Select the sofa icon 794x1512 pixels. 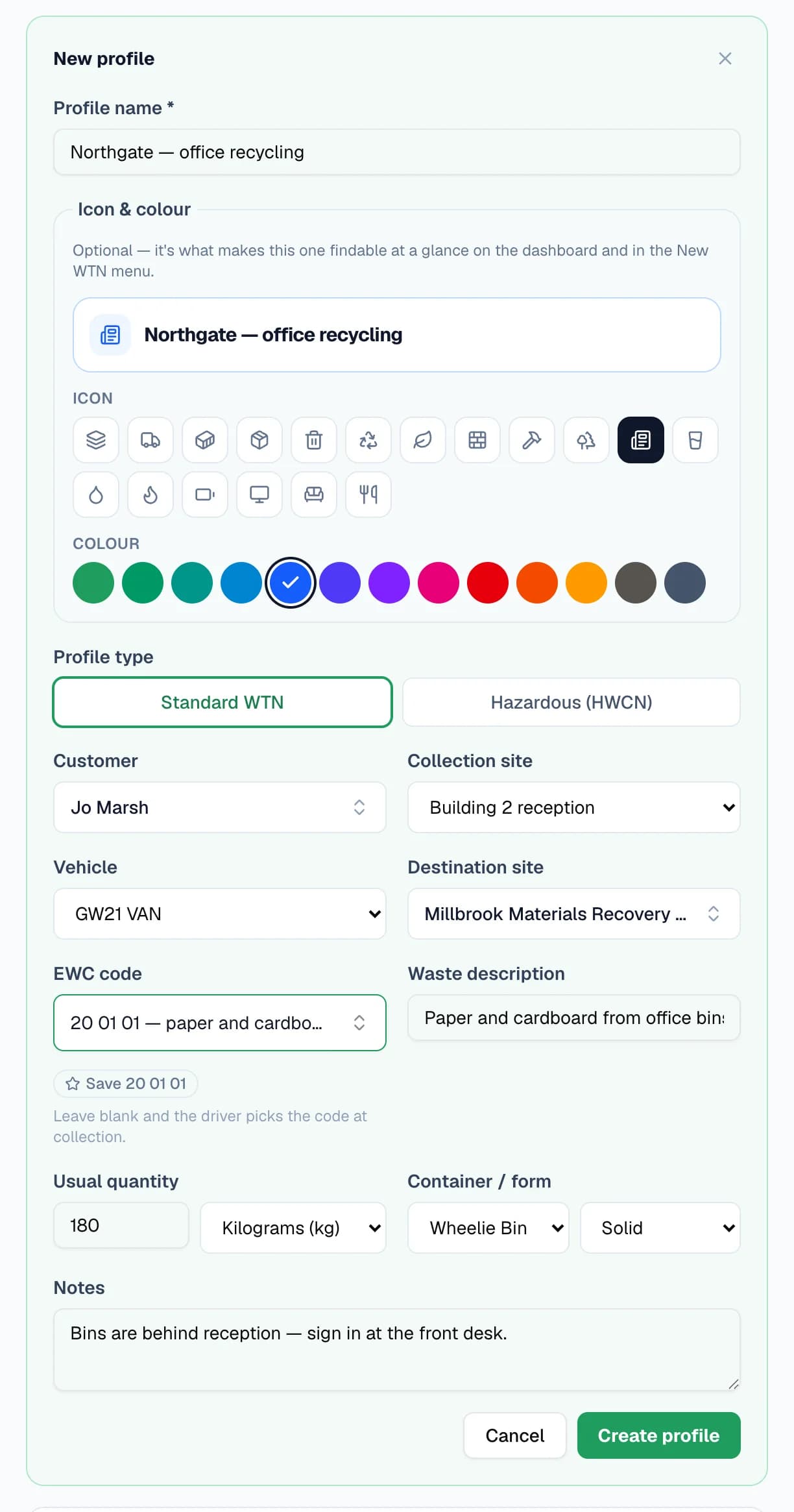314,494
